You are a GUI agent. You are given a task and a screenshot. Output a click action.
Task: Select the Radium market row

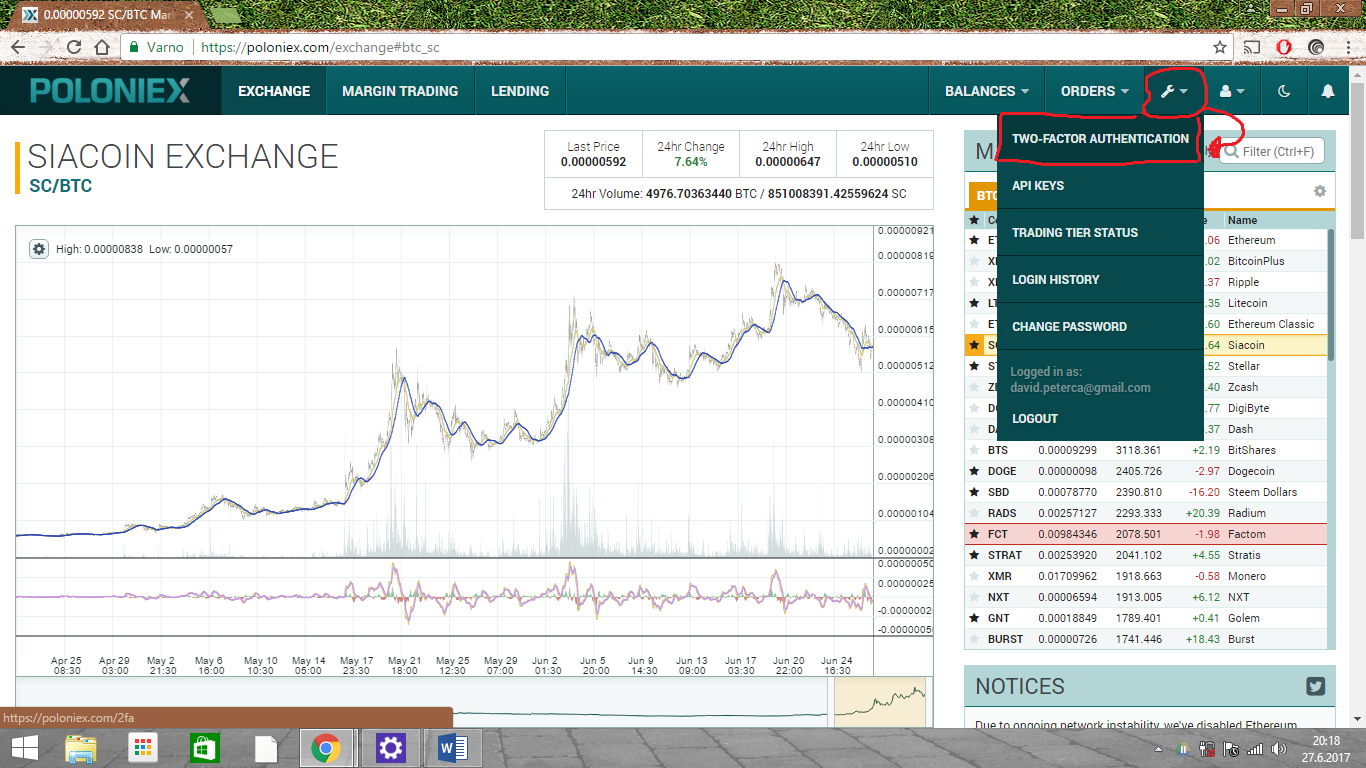click(1146, 513)
